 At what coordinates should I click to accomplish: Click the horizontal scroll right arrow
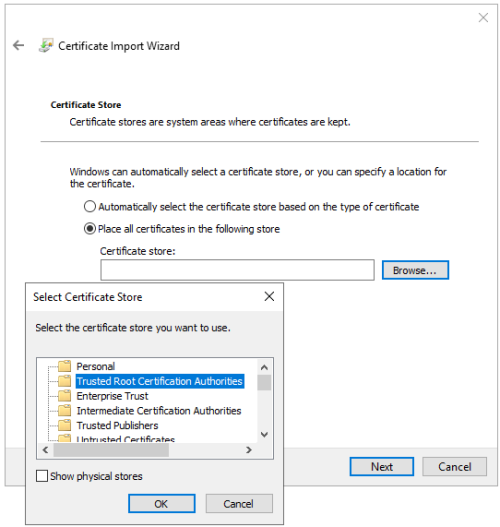[x=249, y=450]
